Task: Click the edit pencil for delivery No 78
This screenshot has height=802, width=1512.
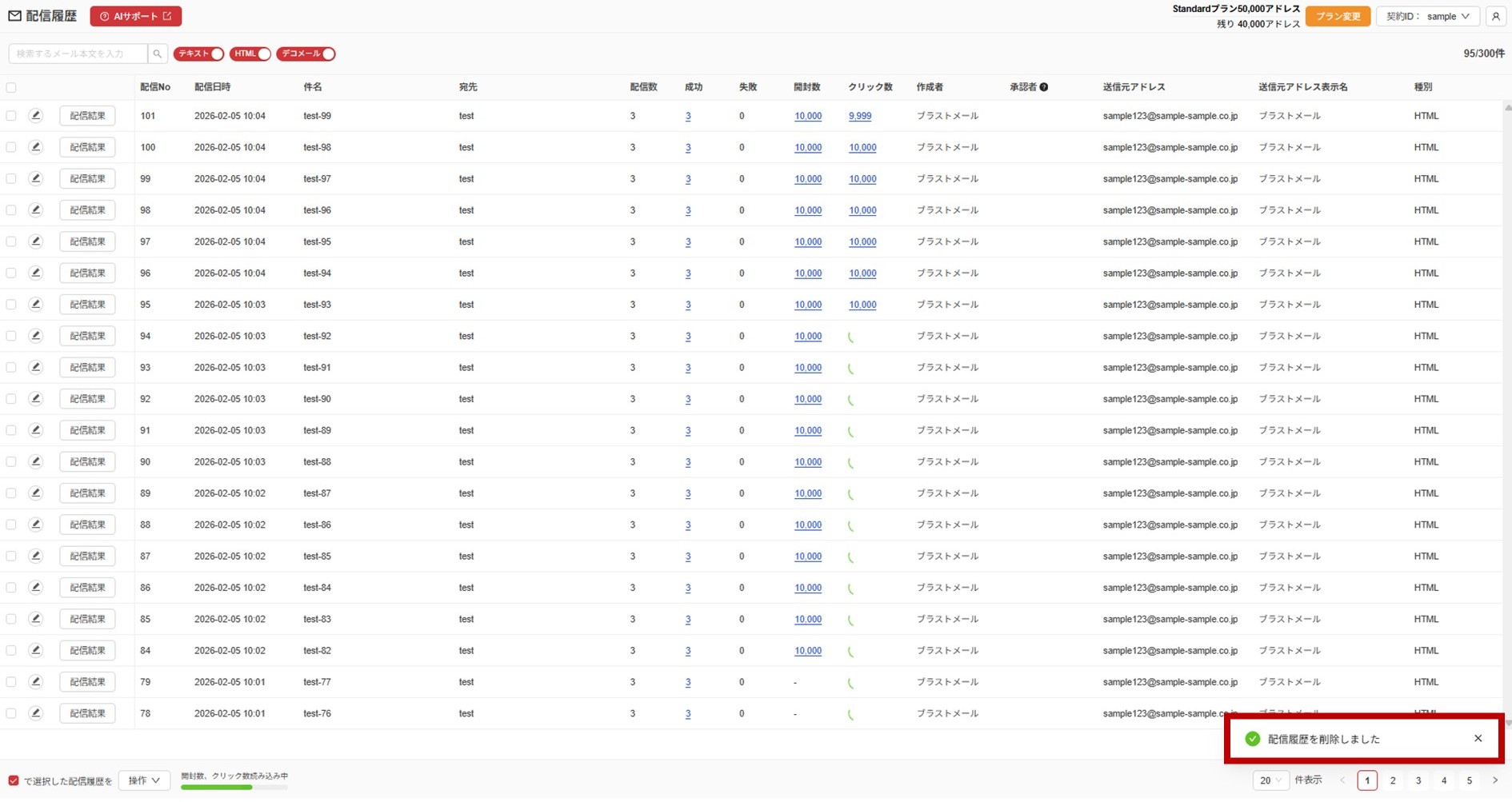Action: coord(35,713)
